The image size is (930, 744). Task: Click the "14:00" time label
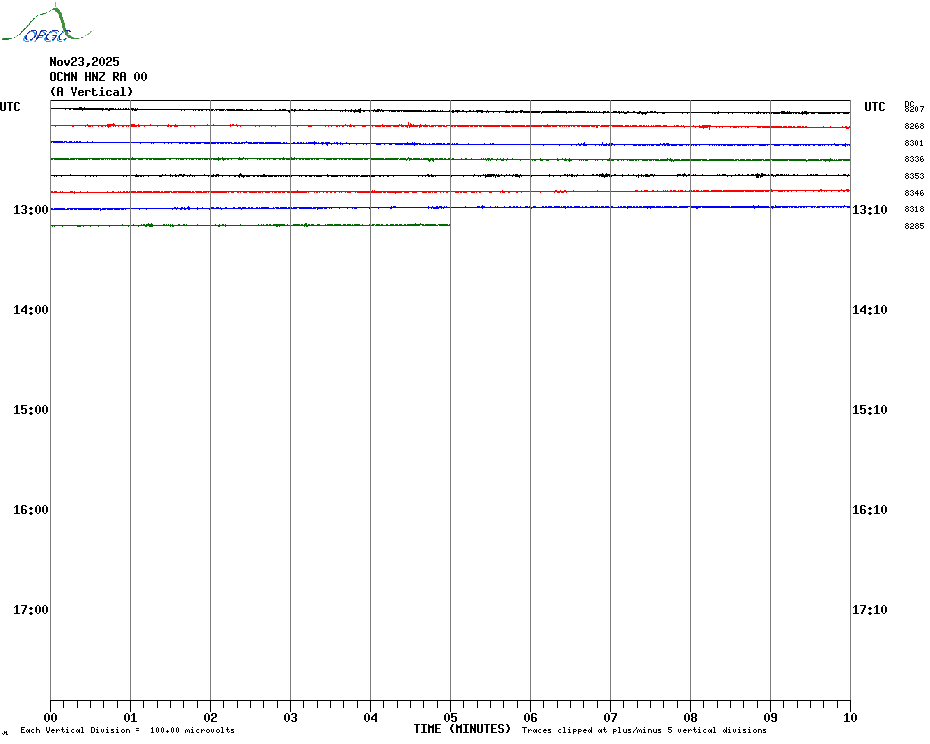[31, 310]
